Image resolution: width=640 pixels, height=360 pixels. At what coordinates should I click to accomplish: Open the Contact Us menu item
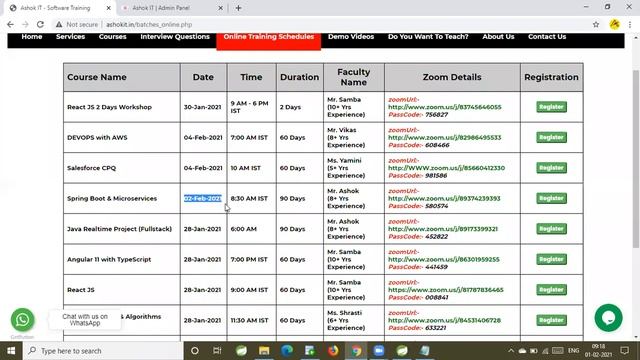click(547, 36)
